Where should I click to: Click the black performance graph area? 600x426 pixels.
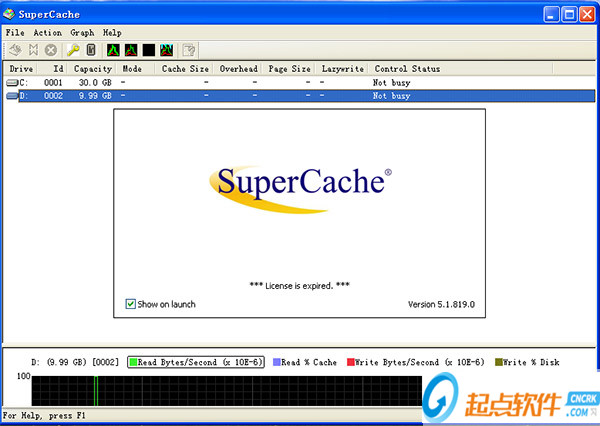(x=227, y=390)
